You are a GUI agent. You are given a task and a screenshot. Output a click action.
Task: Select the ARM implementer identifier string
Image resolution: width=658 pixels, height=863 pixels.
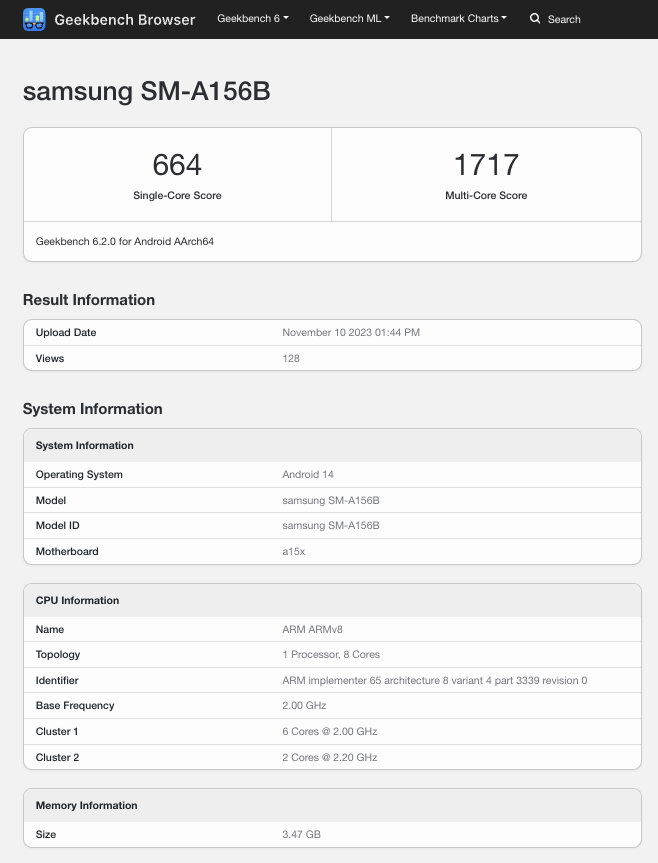(435, 680)
